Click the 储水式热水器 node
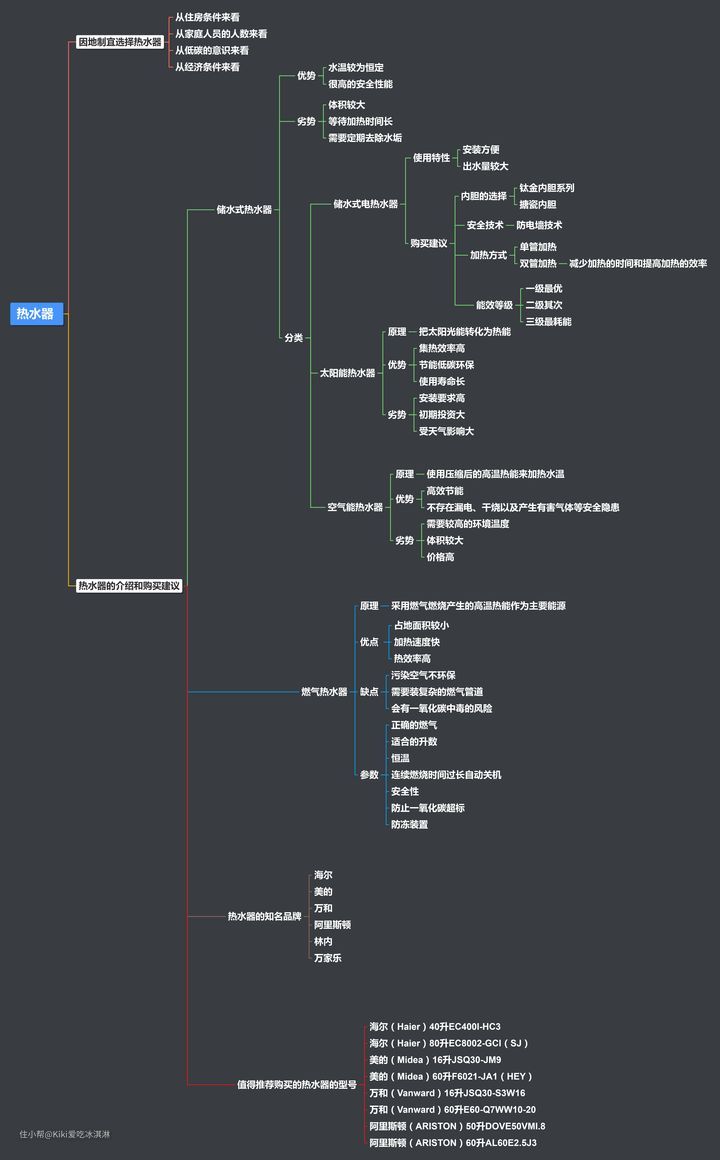 (244, 210)
